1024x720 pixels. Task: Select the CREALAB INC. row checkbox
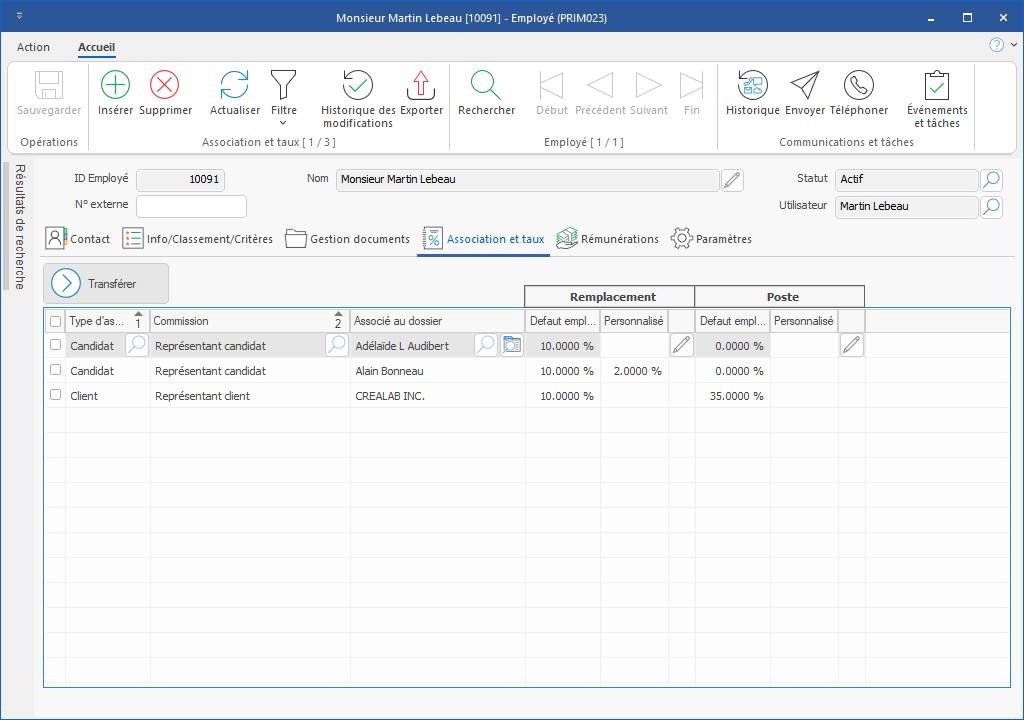(56, 395)
